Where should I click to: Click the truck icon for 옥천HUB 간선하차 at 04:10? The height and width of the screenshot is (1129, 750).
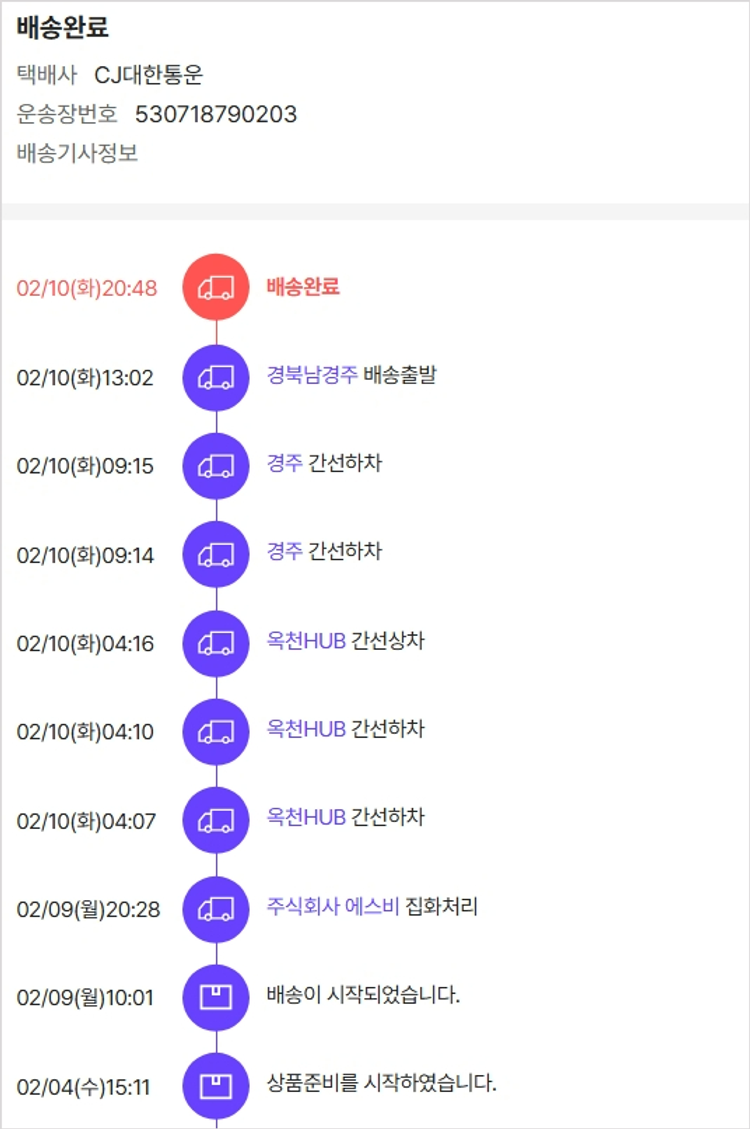tap(216, 731)
